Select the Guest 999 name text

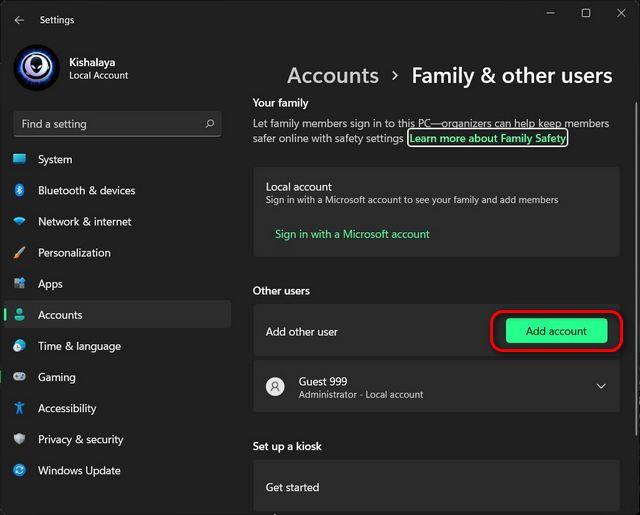tap(323, 381)
